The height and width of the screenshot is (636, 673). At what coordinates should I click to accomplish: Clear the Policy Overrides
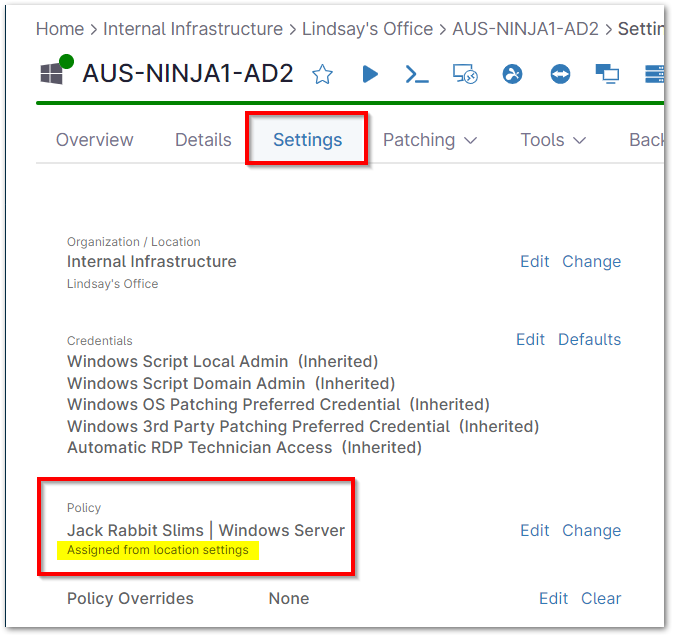coord(601,598)
